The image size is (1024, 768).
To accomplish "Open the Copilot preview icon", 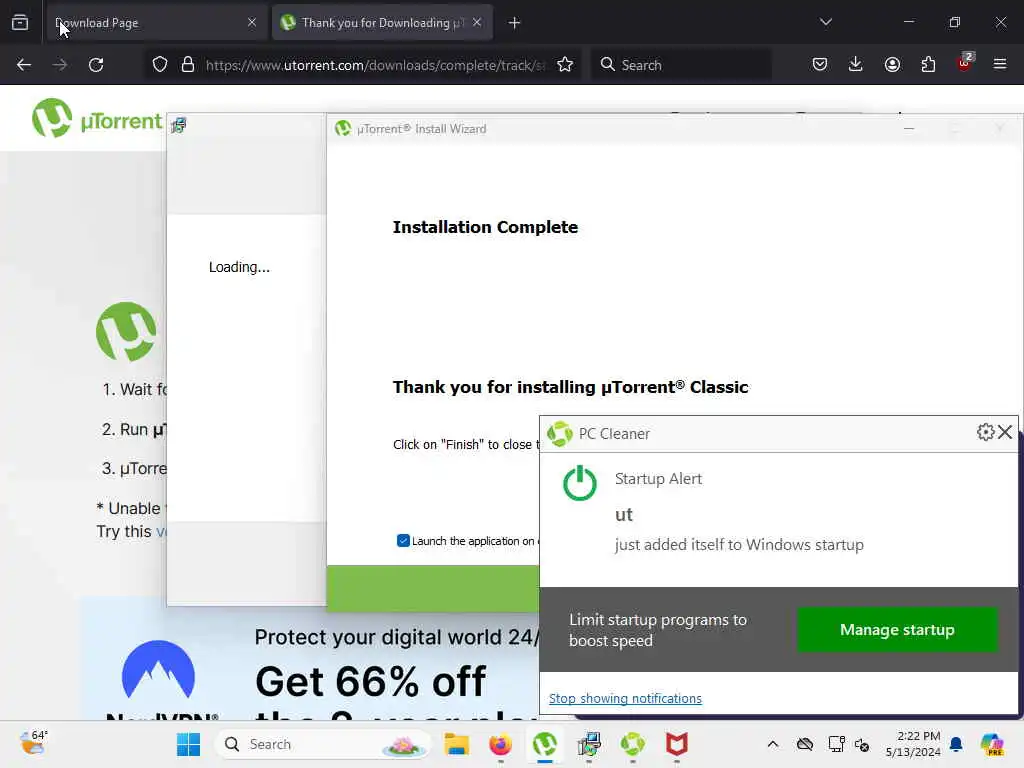I will [992, 744].
